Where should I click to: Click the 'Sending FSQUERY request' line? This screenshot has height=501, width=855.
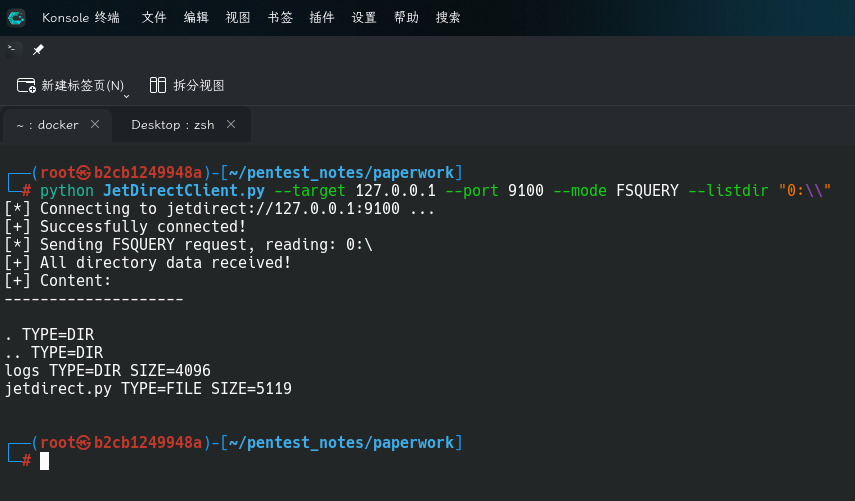(x=189, y=244)
